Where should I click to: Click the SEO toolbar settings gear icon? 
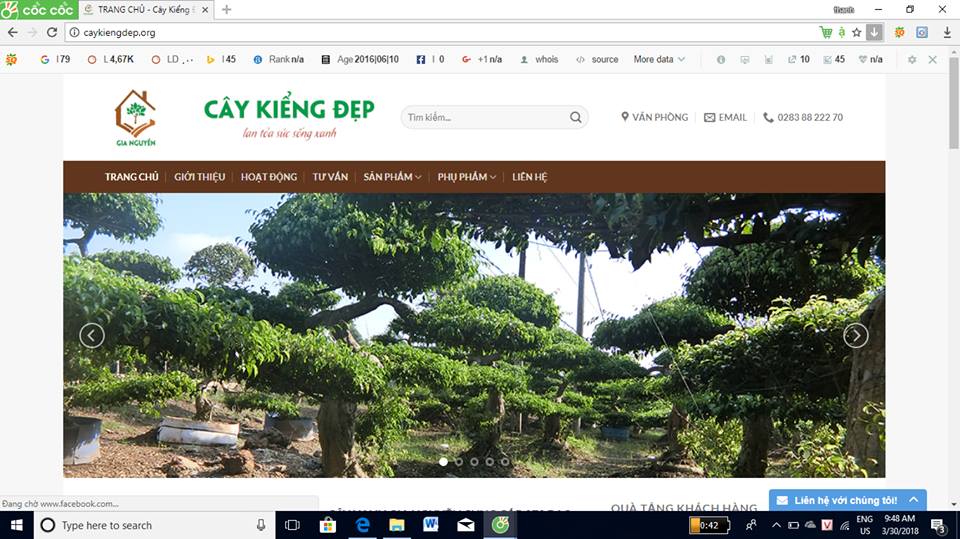(912, 60)
